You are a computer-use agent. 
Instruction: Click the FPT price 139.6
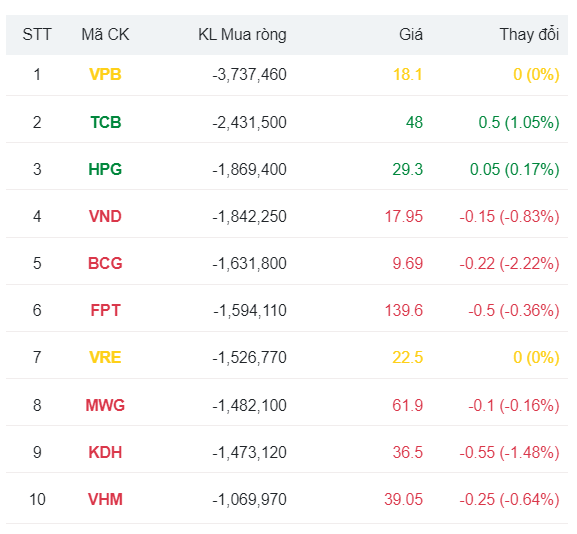(404, 310)
